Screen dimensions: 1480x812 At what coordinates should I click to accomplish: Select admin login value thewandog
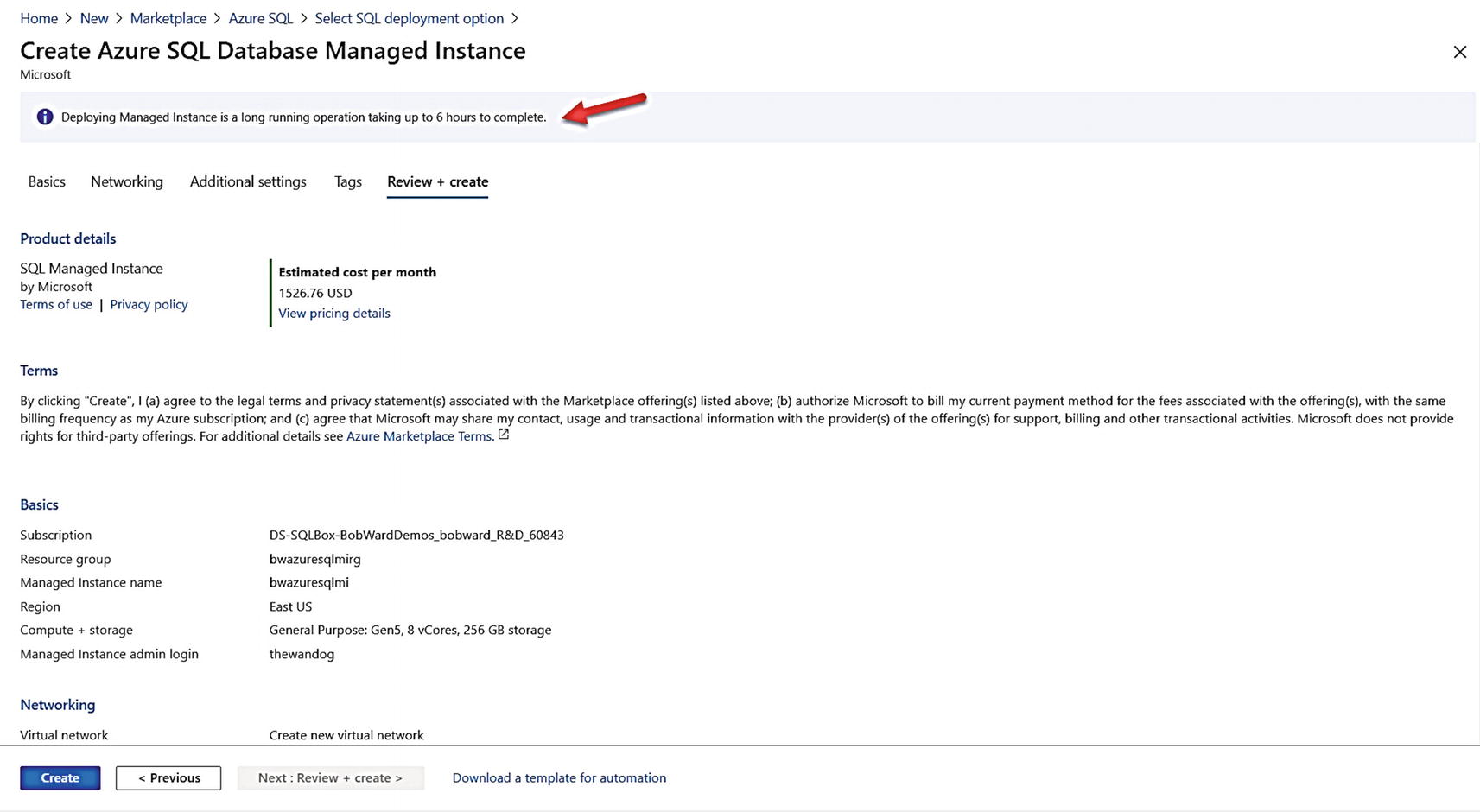point(302,654)
